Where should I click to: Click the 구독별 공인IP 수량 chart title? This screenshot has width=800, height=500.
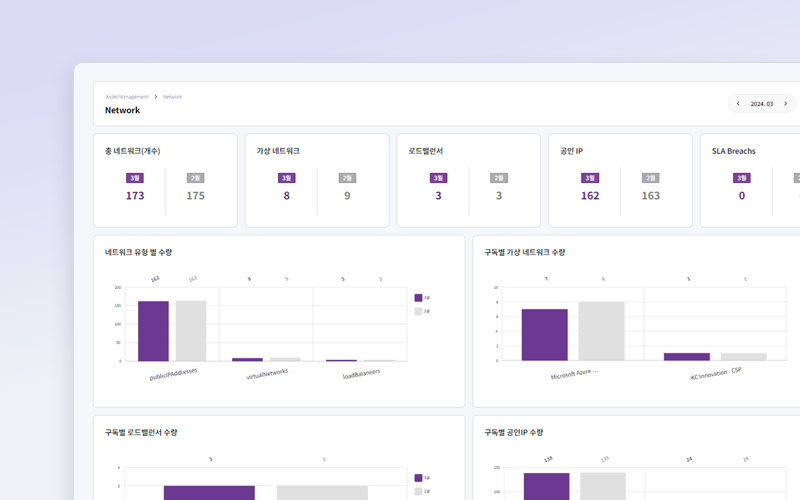513,432
